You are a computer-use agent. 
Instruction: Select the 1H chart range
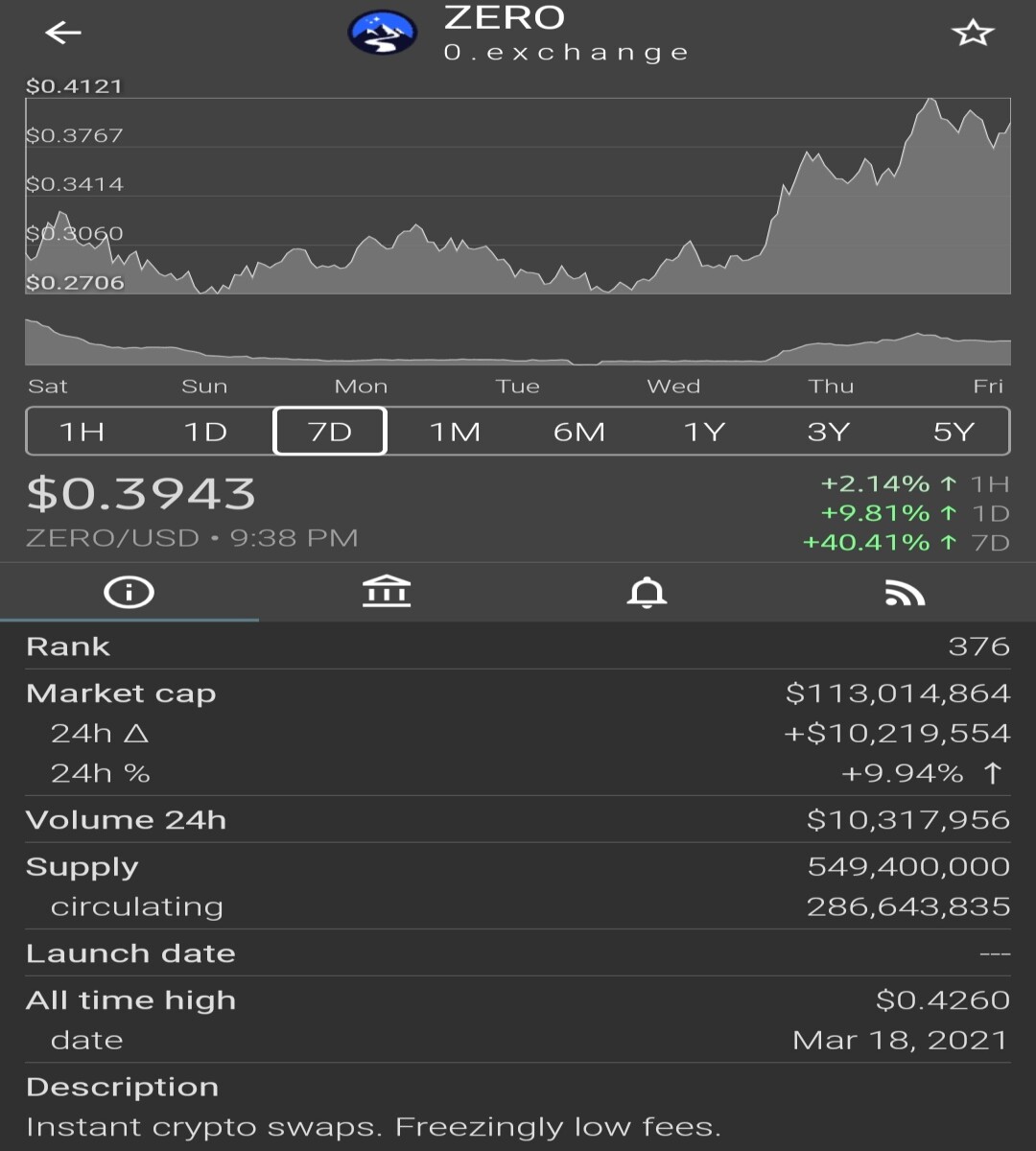tap(82, 432)
